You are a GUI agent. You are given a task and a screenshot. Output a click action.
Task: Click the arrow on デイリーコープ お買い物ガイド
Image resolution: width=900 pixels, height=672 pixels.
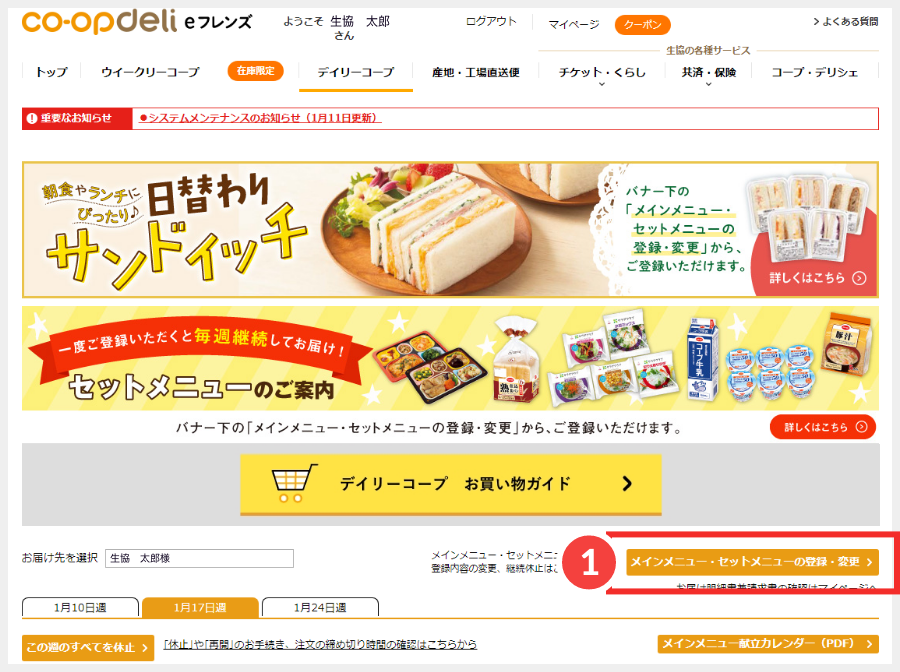click(x=627, y=484)
